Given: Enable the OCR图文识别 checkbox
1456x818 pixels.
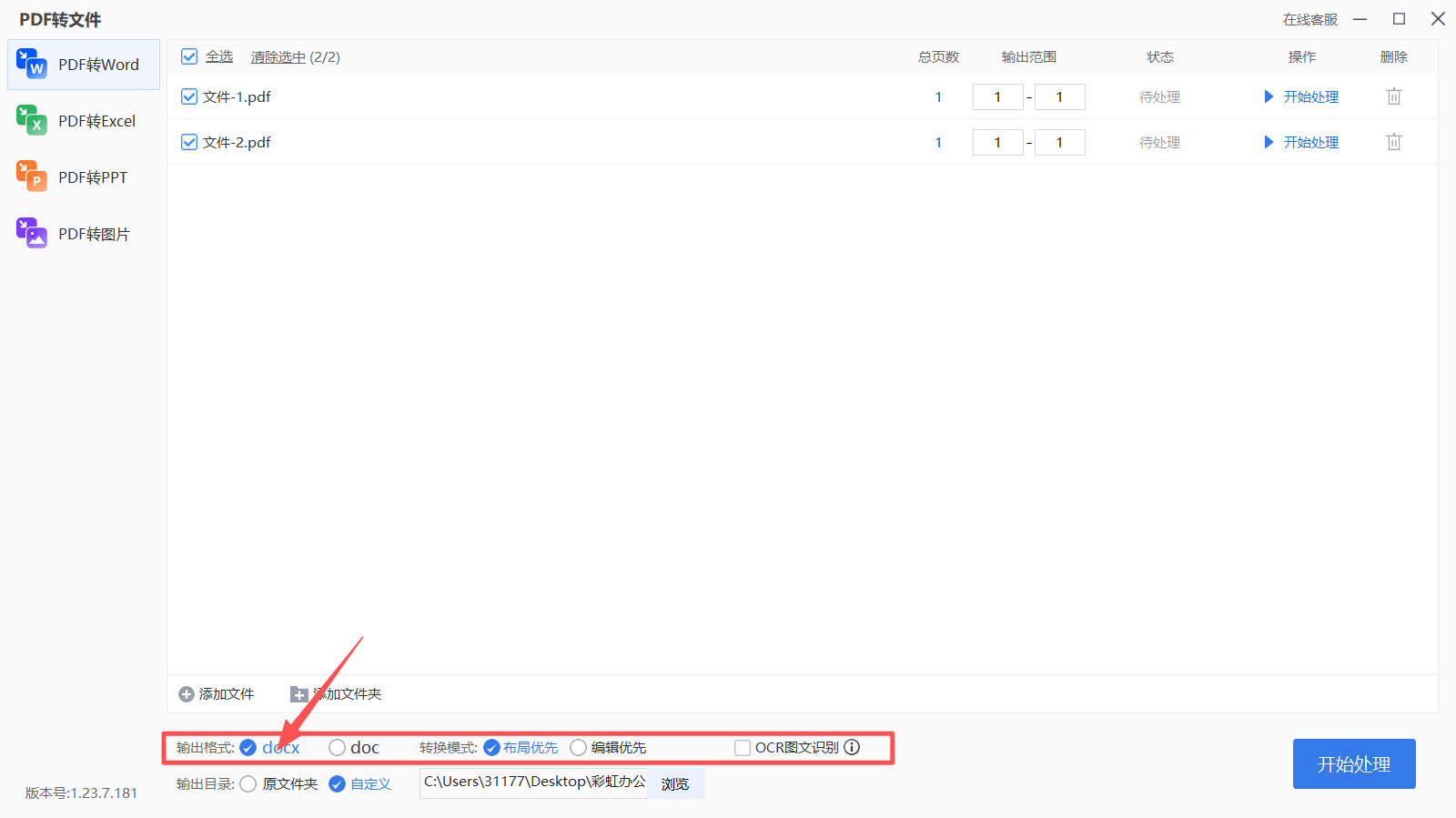Looking at the screenshot, I should pos(743,748).
